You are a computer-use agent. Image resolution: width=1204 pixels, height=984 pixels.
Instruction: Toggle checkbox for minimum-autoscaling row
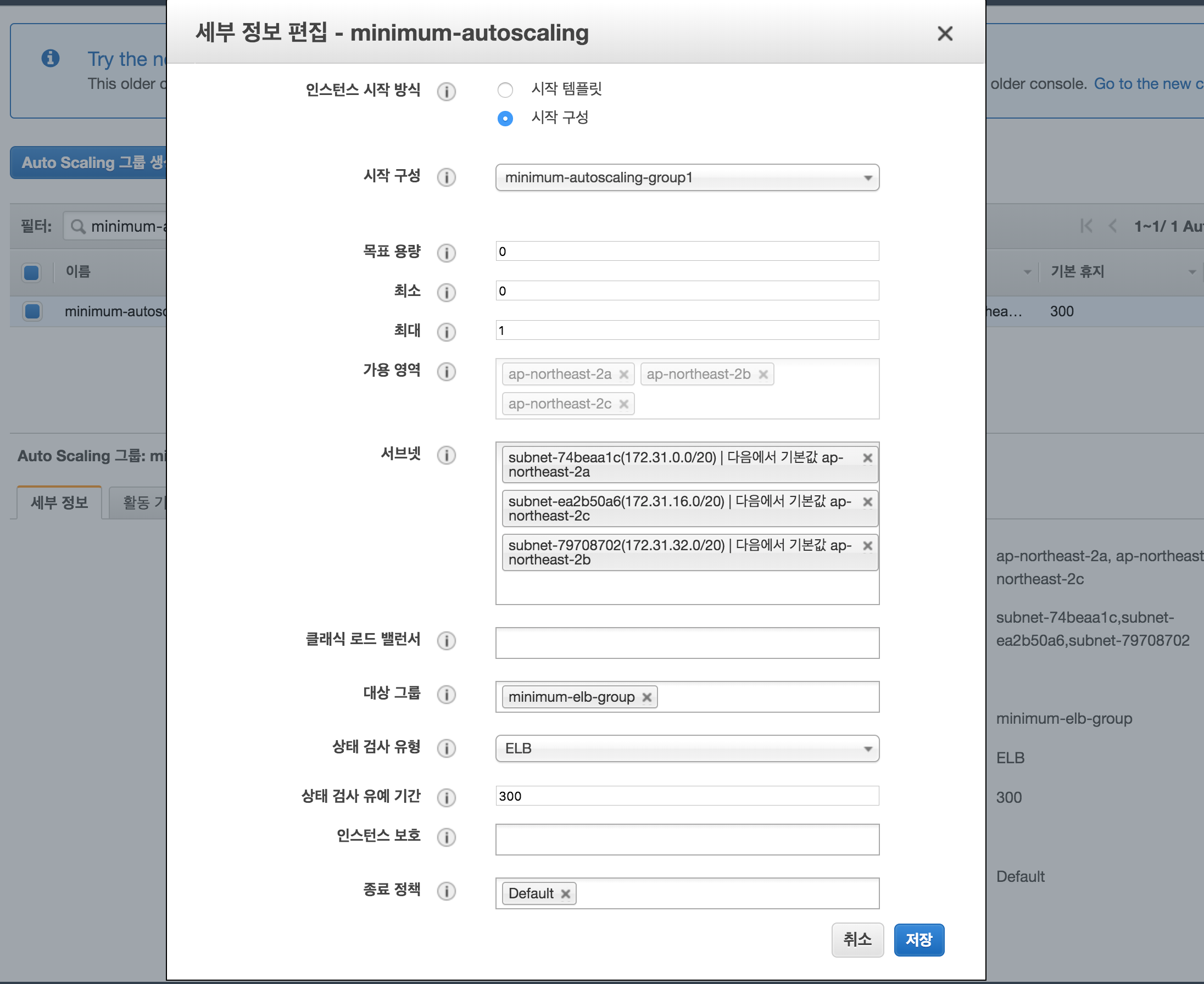(x=32, y=311)
